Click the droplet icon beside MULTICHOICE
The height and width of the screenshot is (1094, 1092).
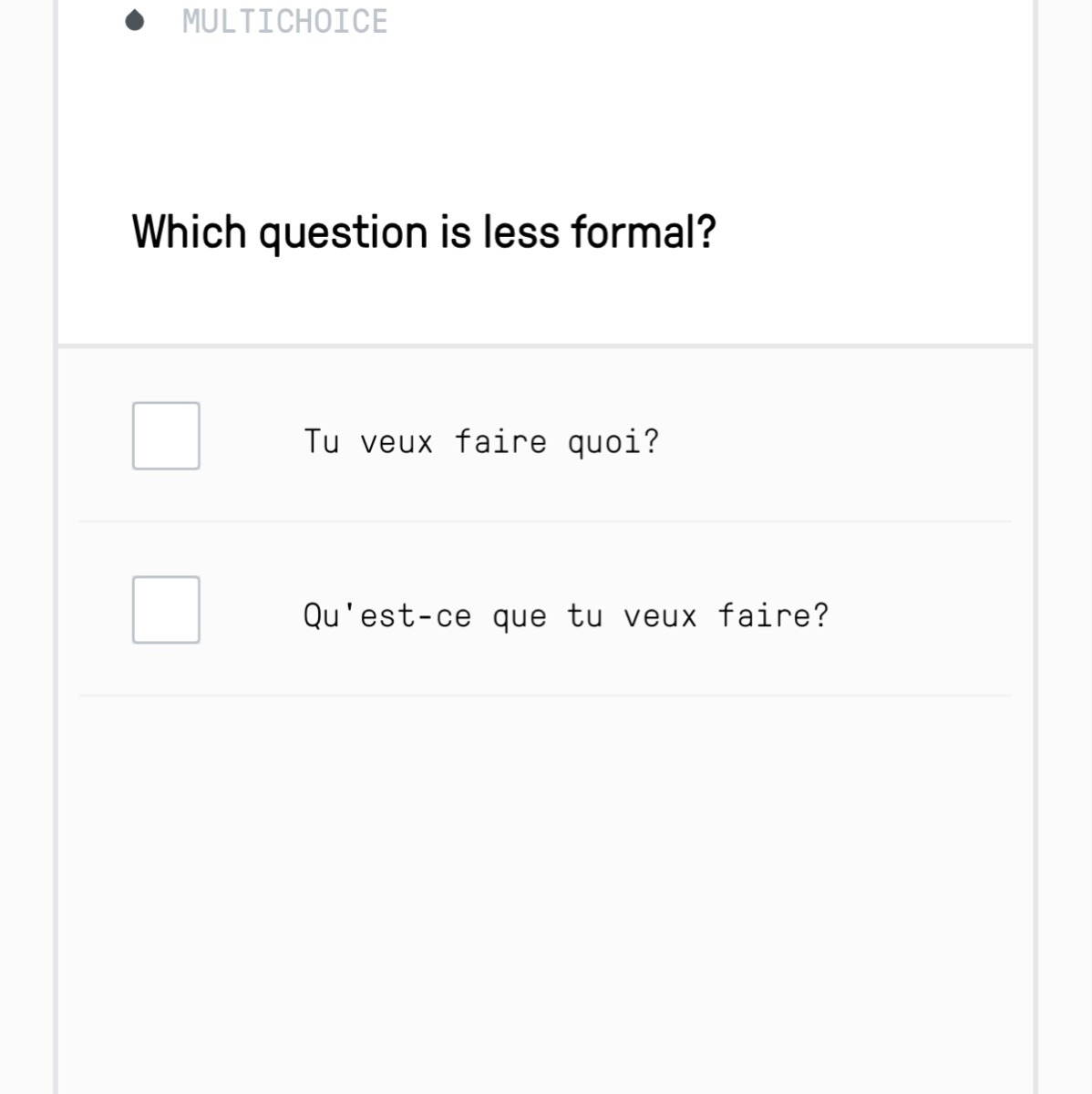pos(135,20)
